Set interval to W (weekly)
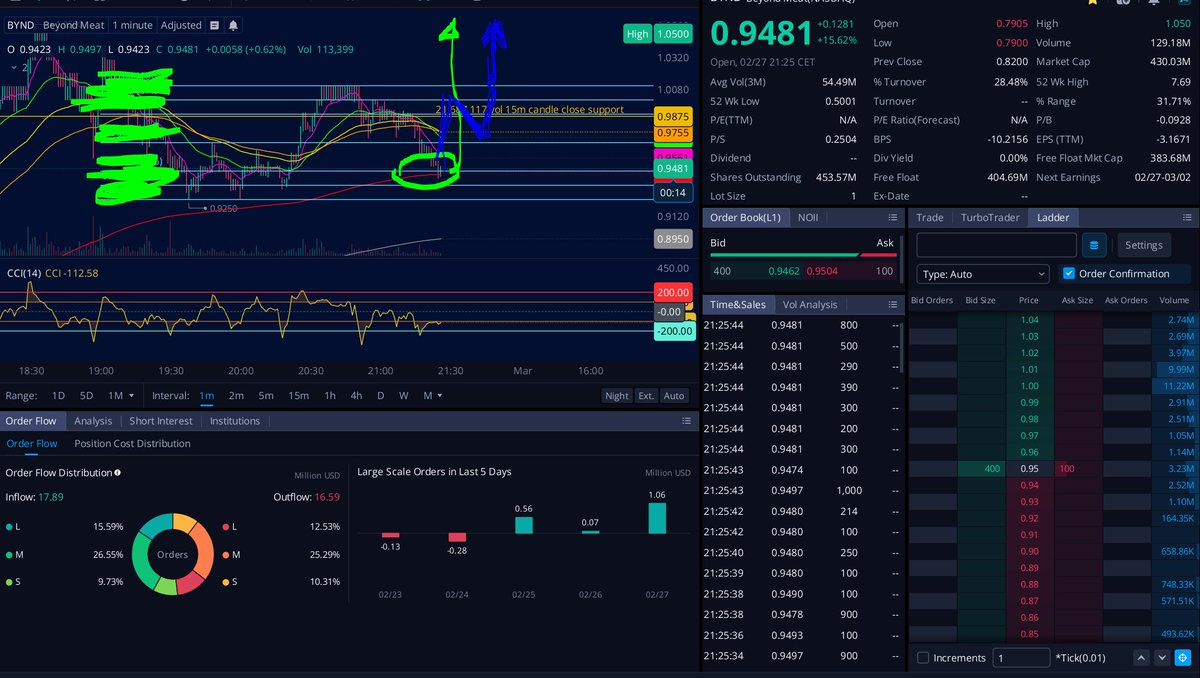This screenshot has width=1200, height=678. pos(404,395)
